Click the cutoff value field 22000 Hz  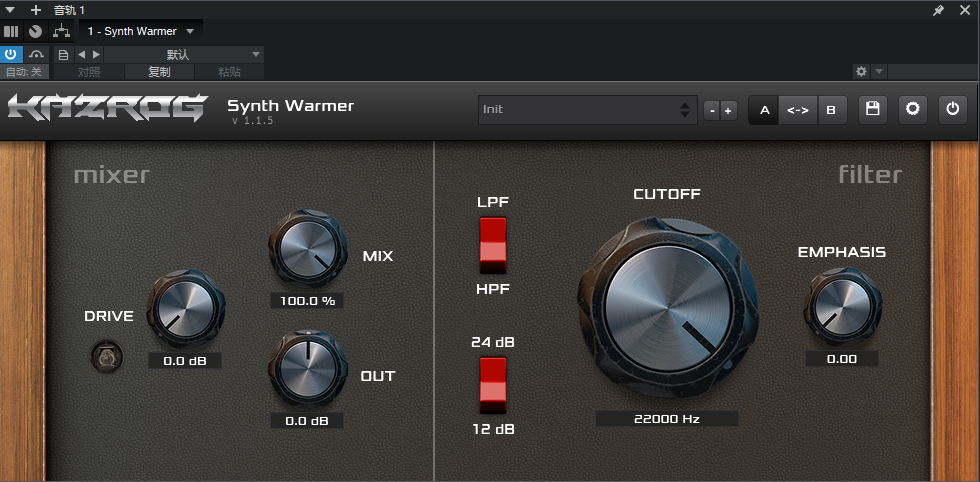point(667,419)
